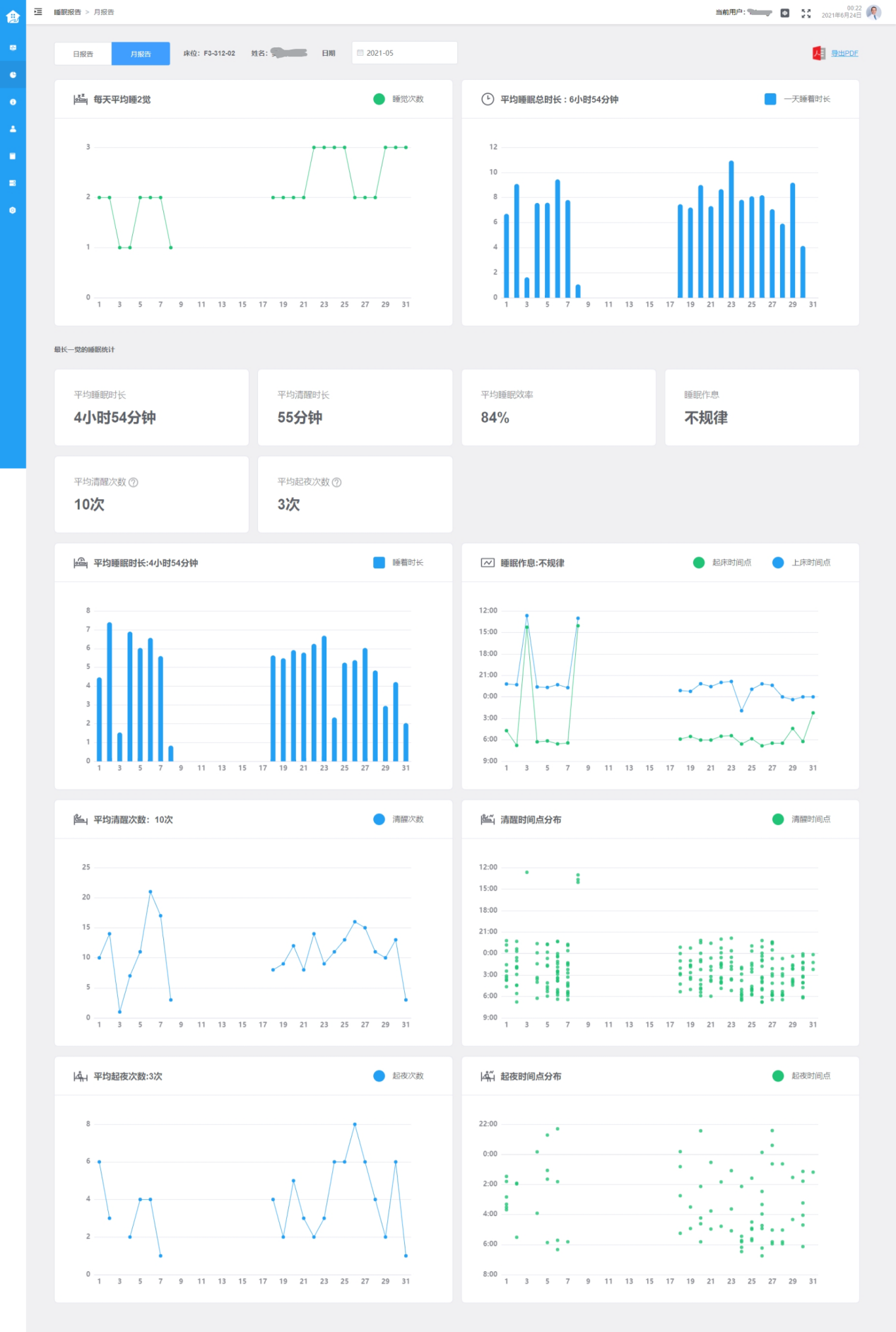This screenshot has height=1332, width=896.
Task: Click the 睡眠报告 breadcrumb link
Action: (67, 12)
